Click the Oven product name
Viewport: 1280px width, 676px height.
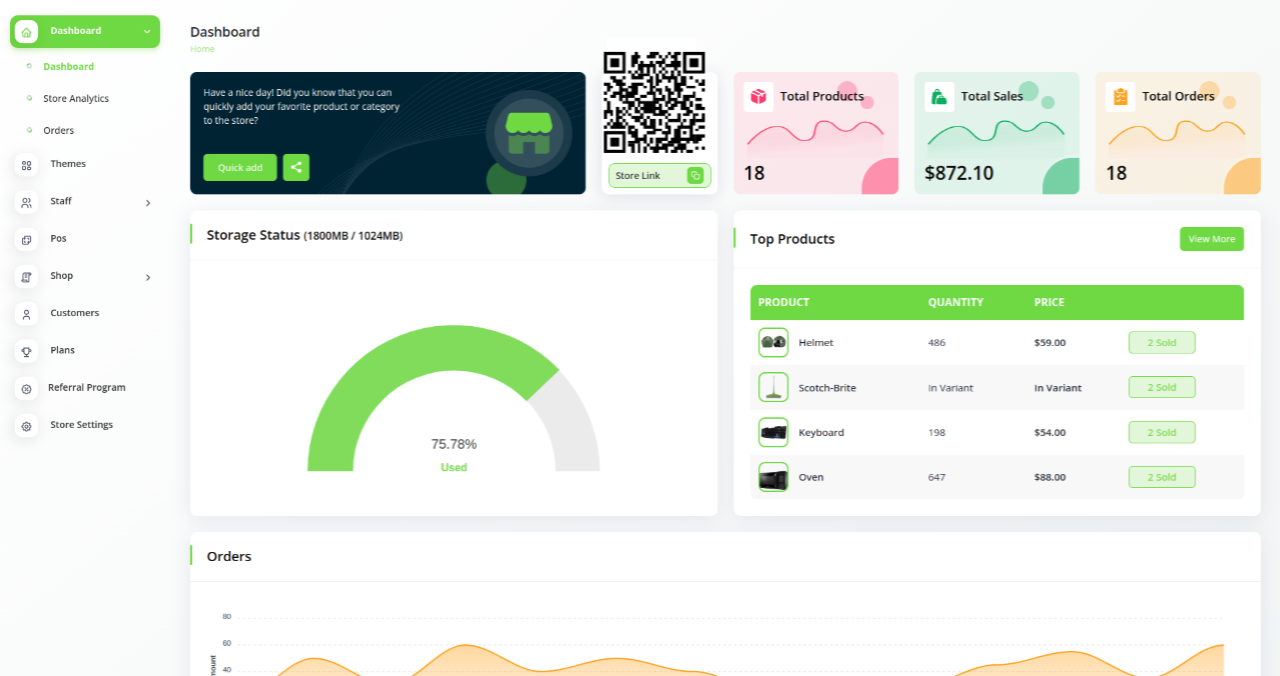point(811,478)
